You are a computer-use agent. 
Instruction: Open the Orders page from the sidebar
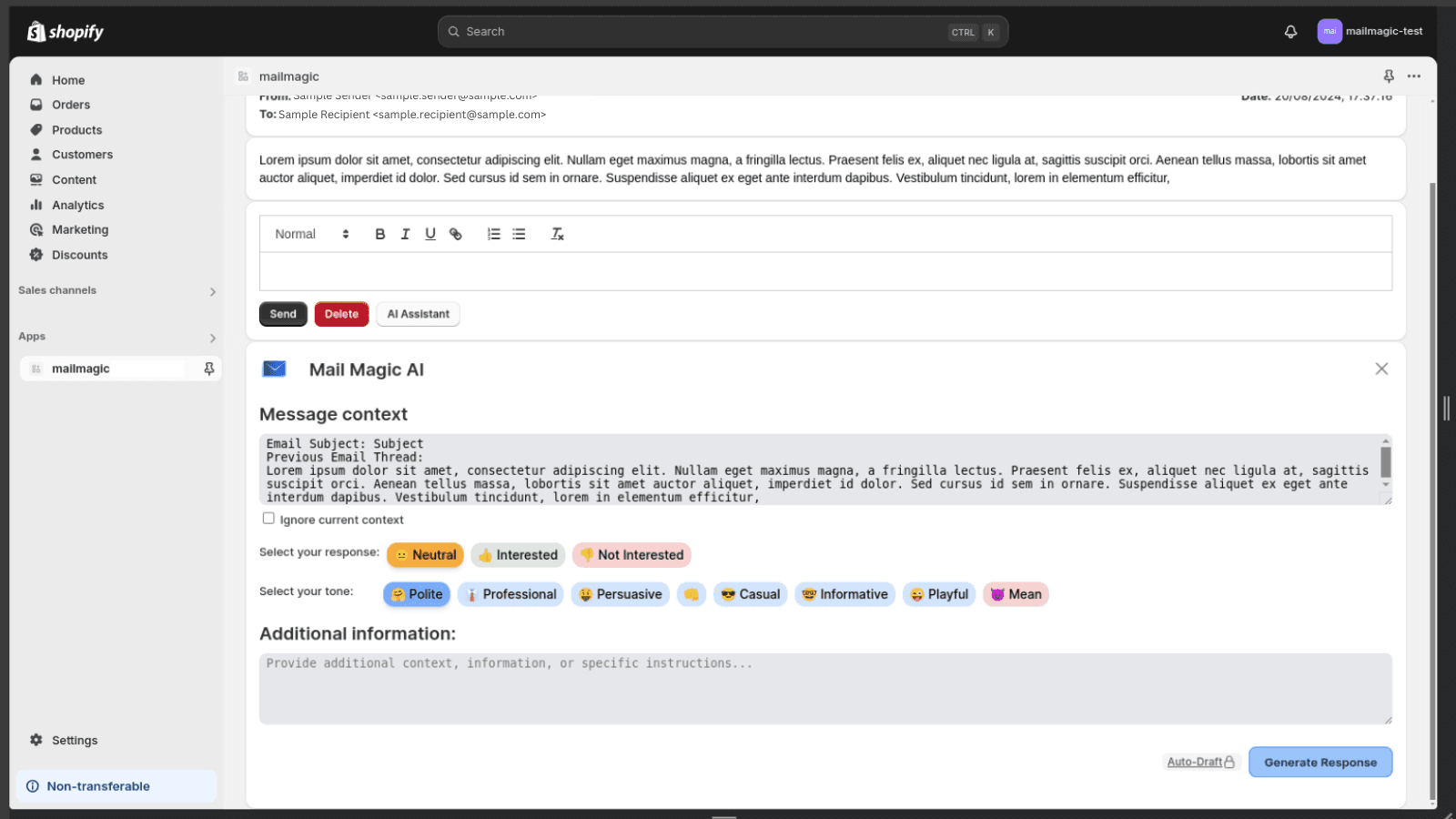[71, 105]
